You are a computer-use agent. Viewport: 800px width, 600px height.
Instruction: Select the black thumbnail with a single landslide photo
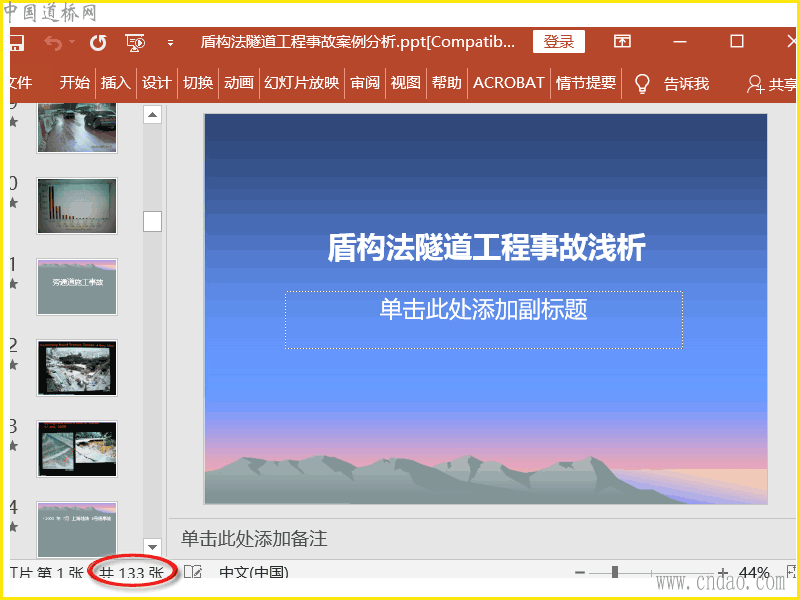tap(77, 368)
